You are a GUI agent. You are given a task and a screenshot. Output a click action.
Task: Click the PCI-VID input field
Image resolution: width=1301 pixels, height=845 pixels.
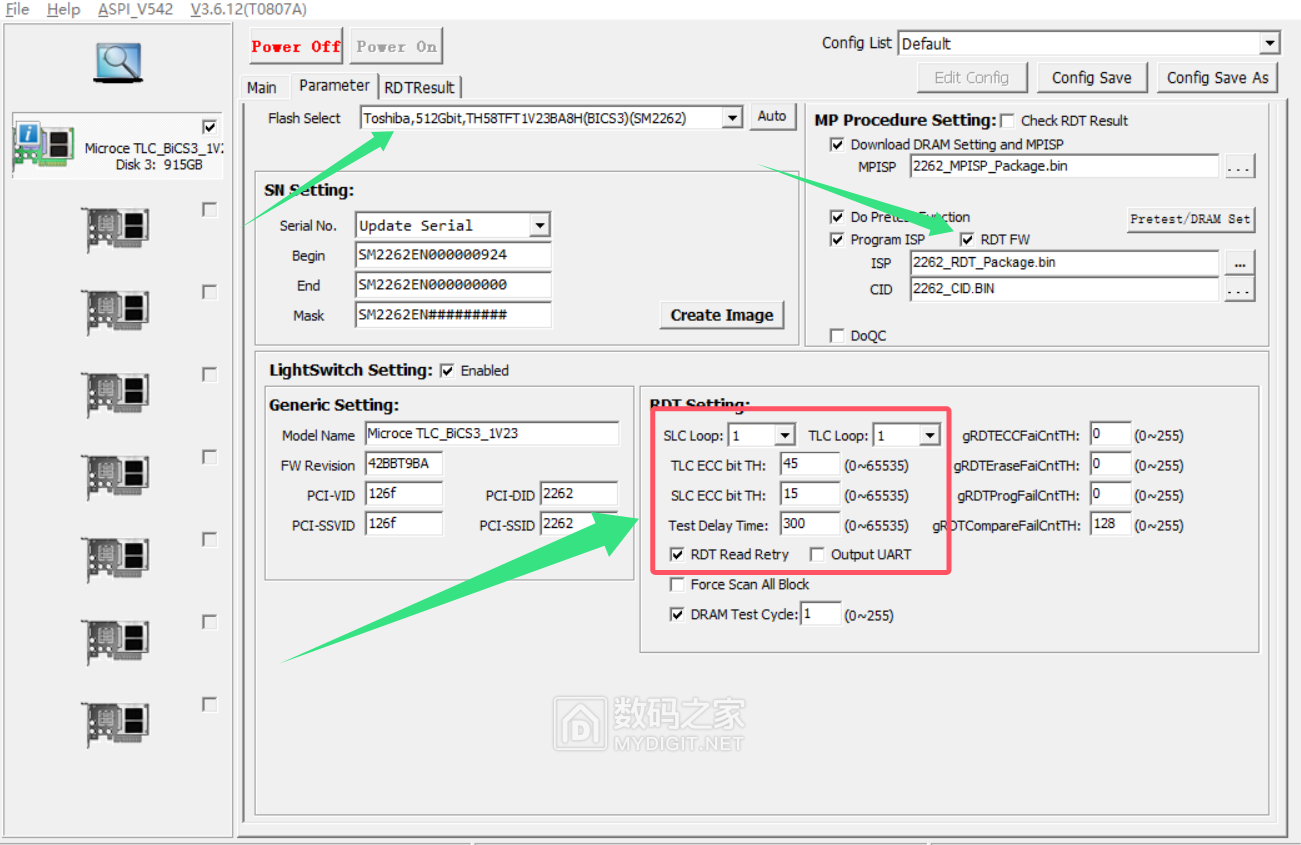404,494
